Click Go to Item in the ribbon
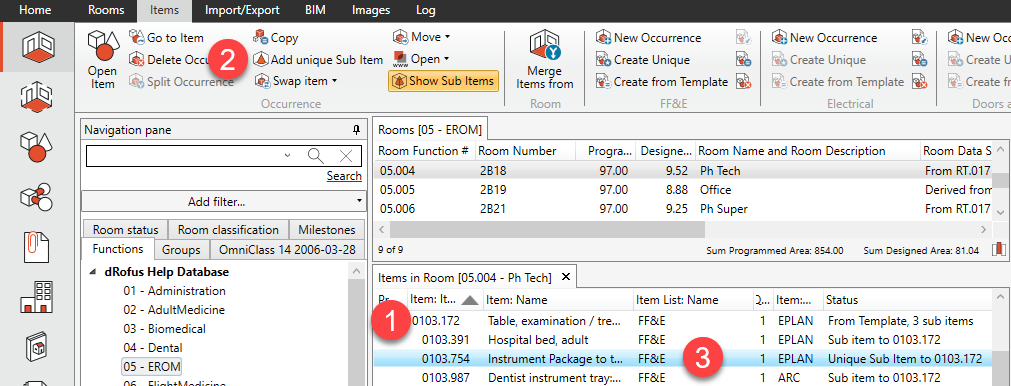The image size is (1011, 386). (166, 38)
